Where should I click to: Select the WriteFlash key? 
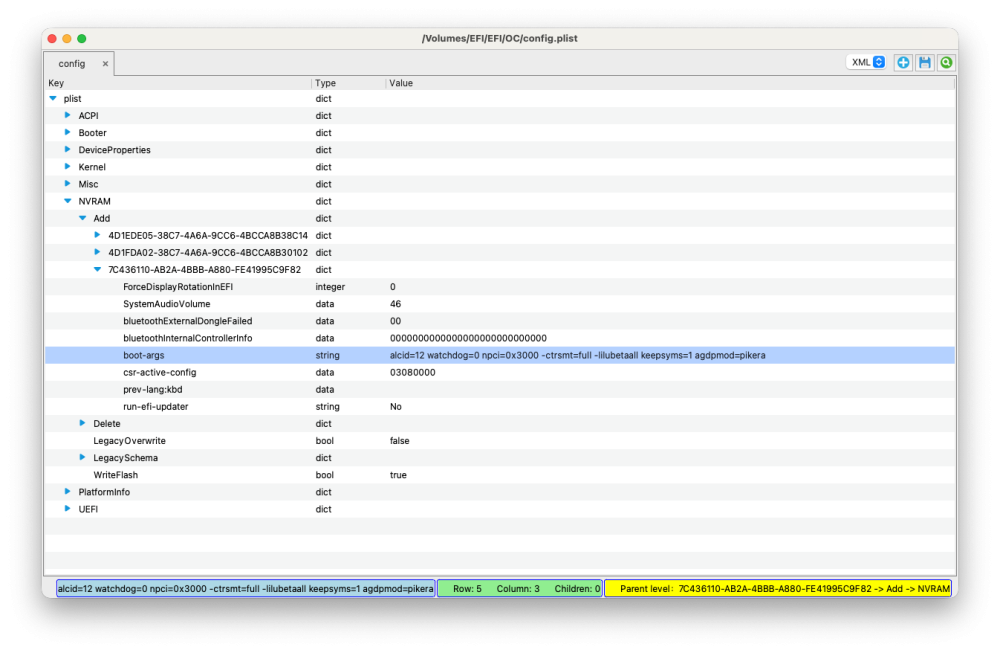tap(115, 475)
